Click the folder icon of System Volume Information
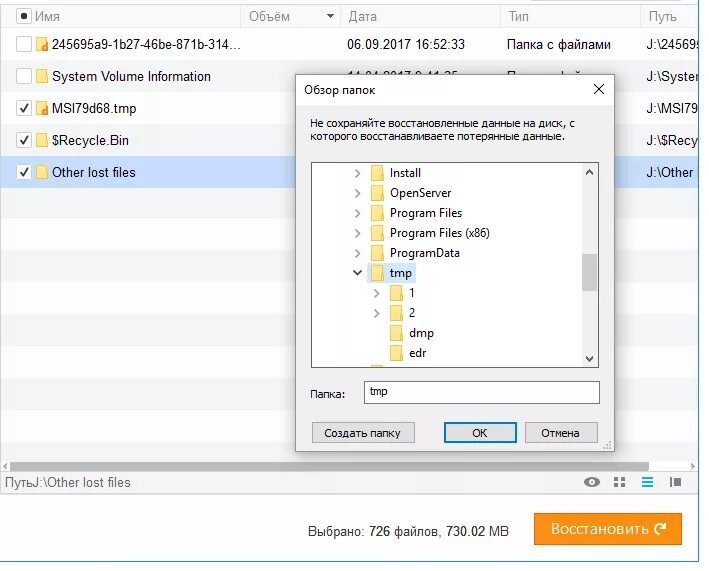 coord(42,76)
